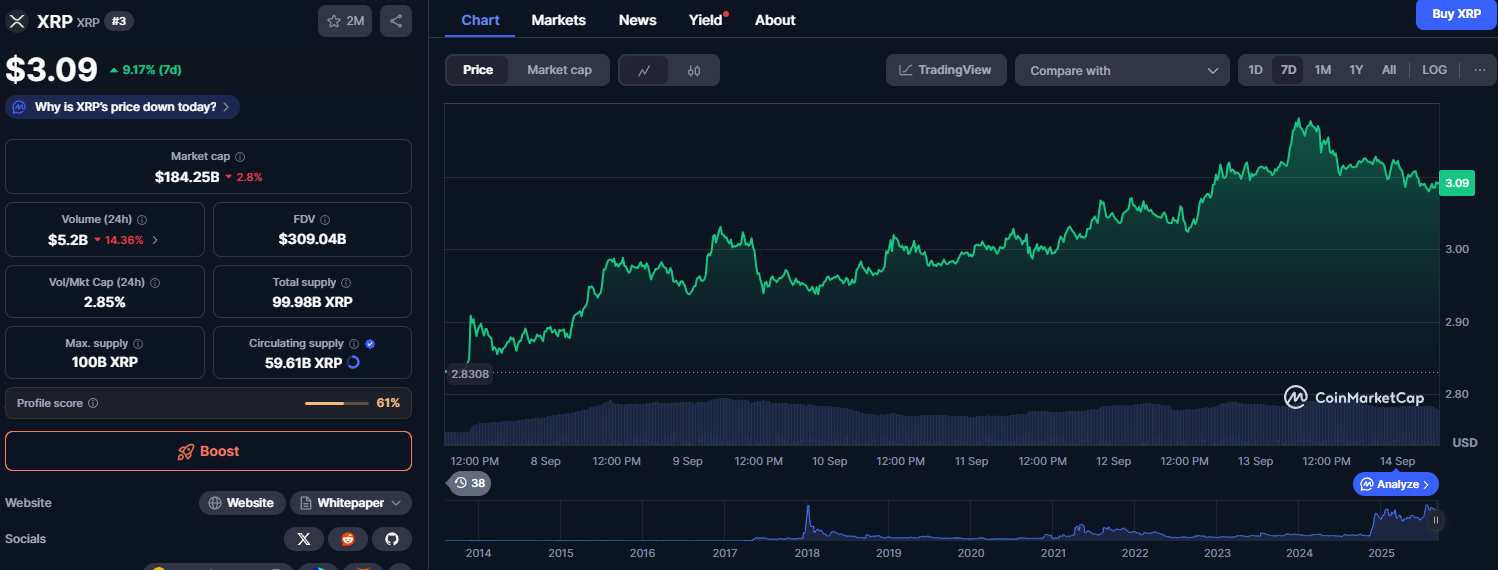Click the 99.98B XRP total supply value
The width and height of the screenshot is (1498, 570).
(312, 302)
